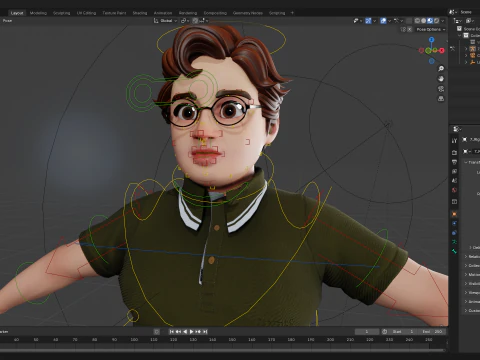Screen dimensions: 480x360
Task: Switch perspective/orthographic view icon
Action: pos(441,99)
